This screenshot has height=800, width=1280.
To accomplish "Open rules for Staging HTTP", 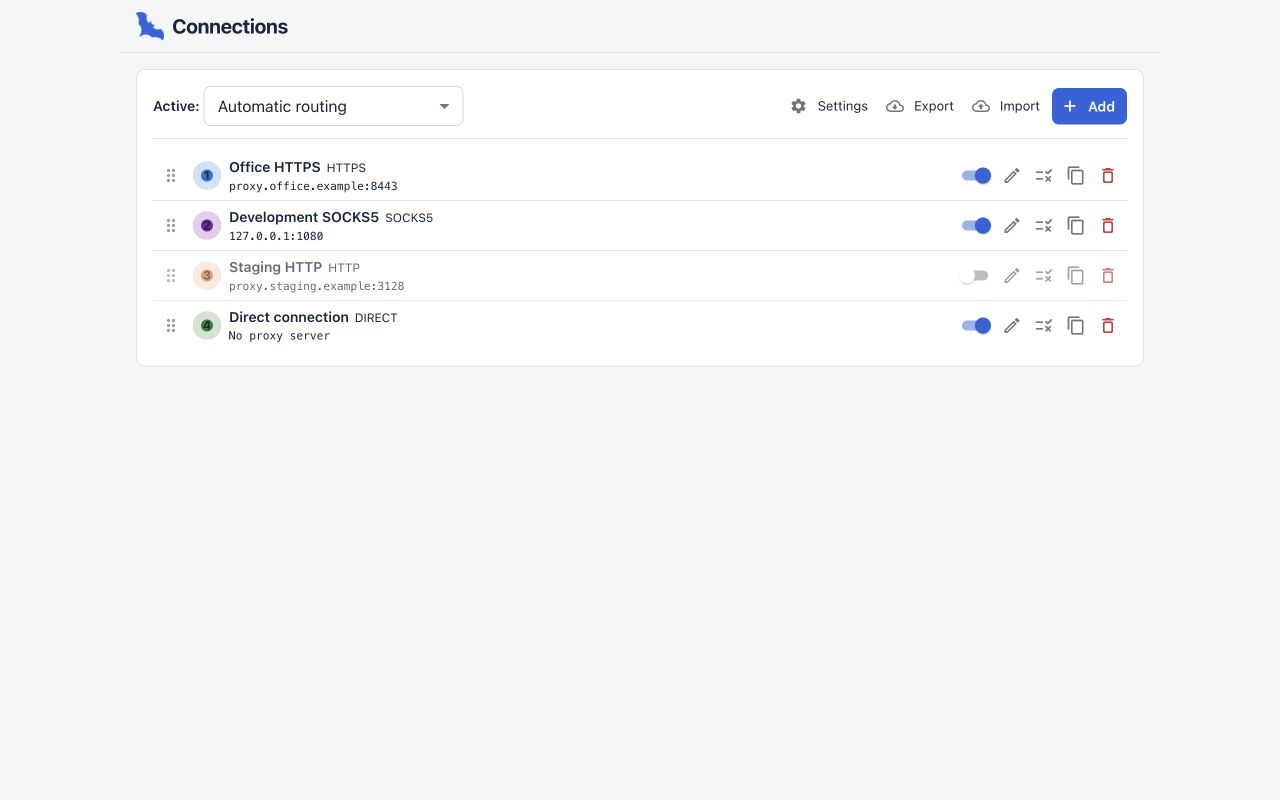I will point(1044,276).
